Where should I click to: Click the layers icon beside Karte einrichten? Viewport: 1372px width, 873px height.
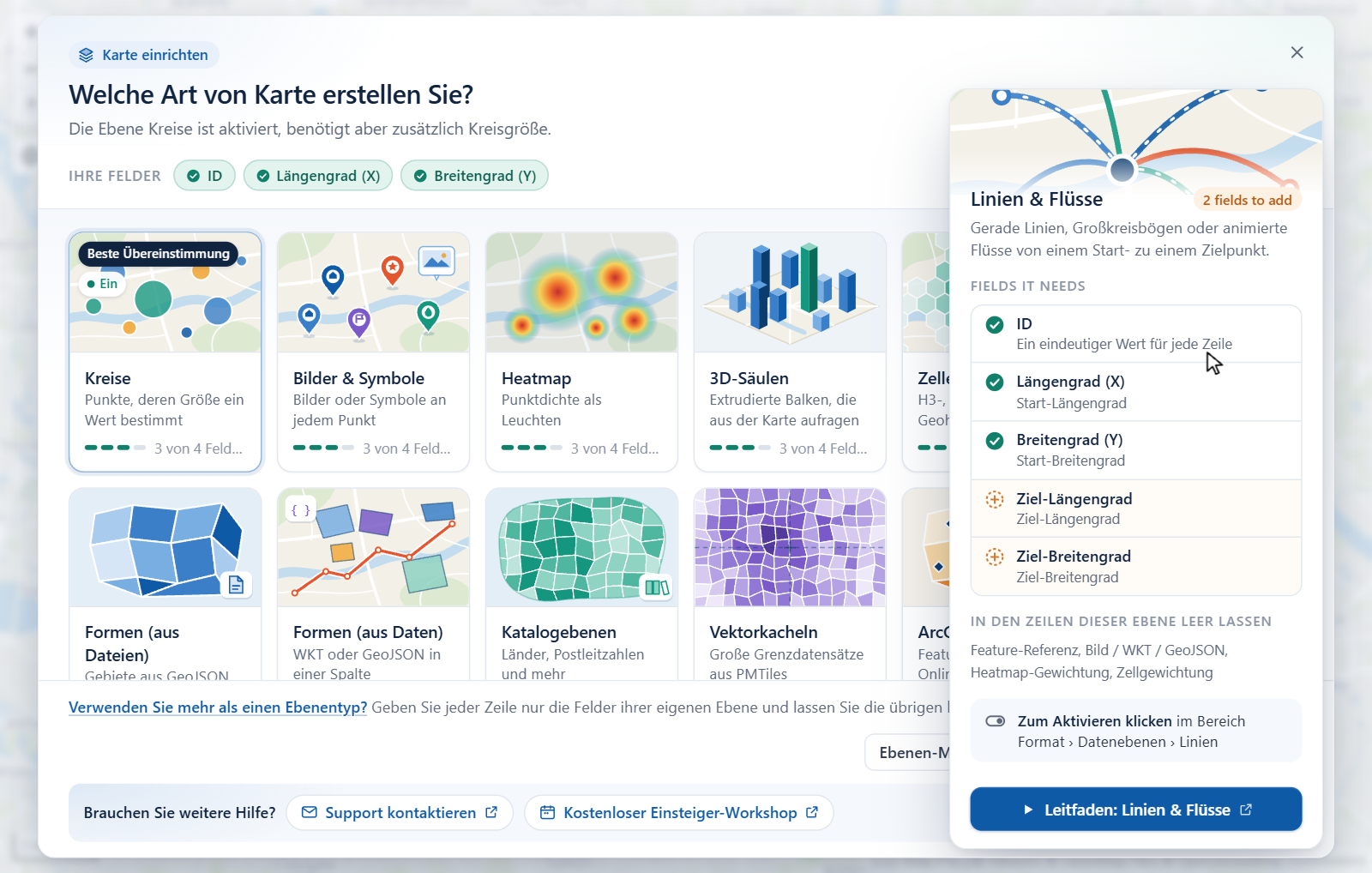click(x=86, y=55)
